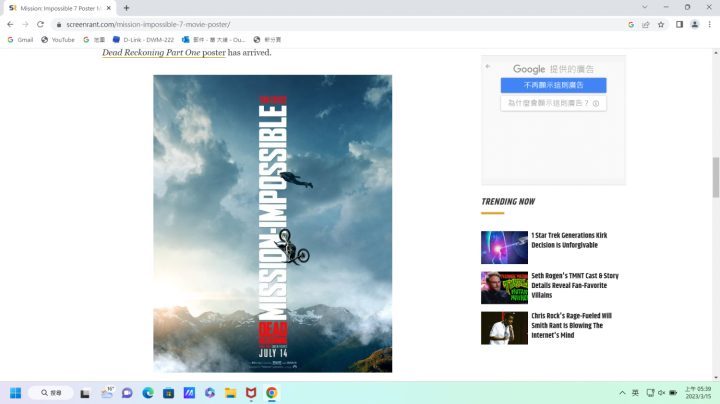This screenshot has height=404, width=720.
Task: Open the Chrome profile avatar
Action: coord(695,24)
